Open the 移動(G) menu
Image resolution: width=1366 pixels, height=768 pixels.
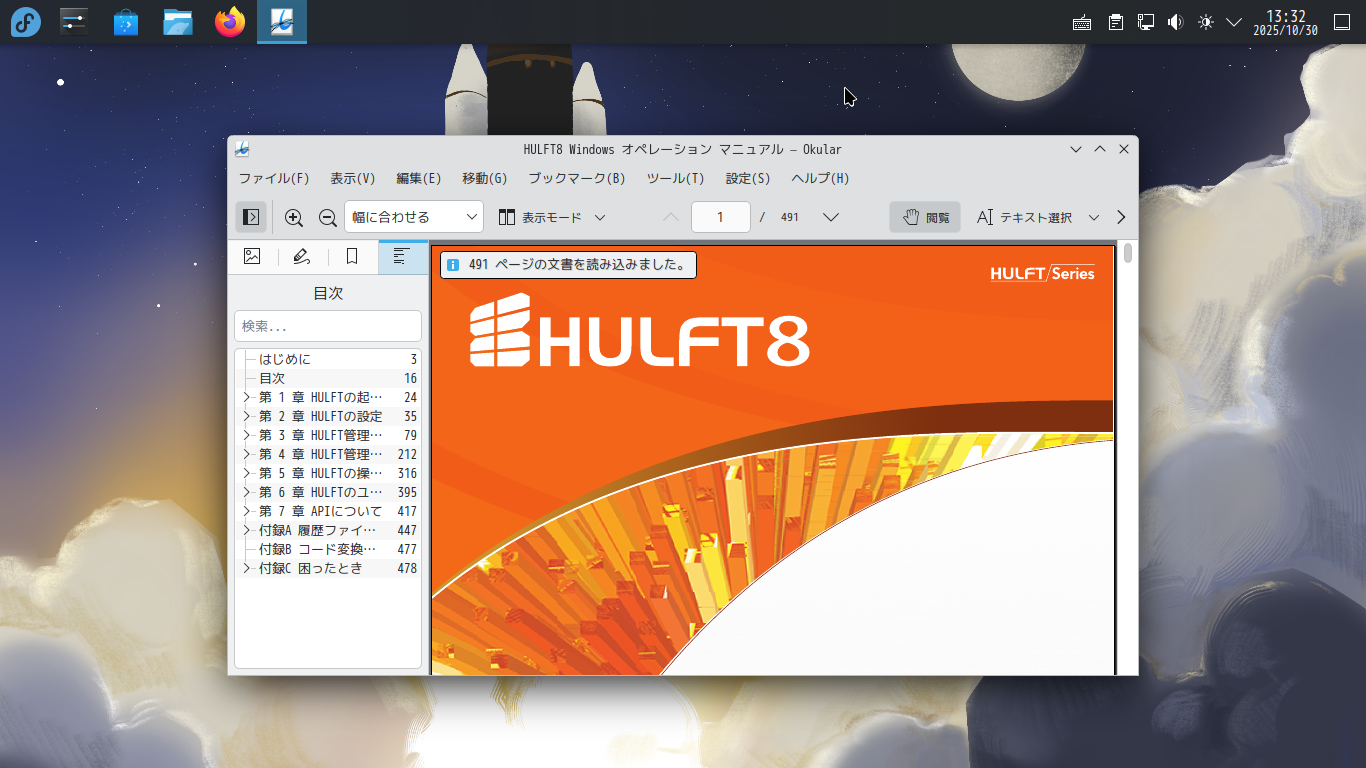pos(485,179)
